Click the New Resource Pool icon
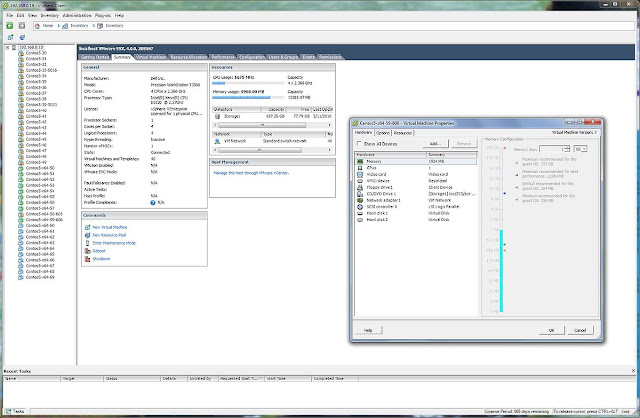 pos(87,235)
